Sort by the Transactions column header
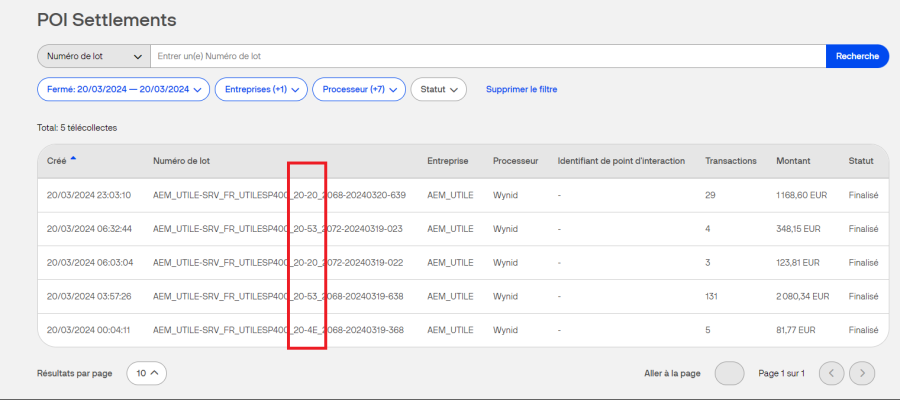 click(730, 161)
